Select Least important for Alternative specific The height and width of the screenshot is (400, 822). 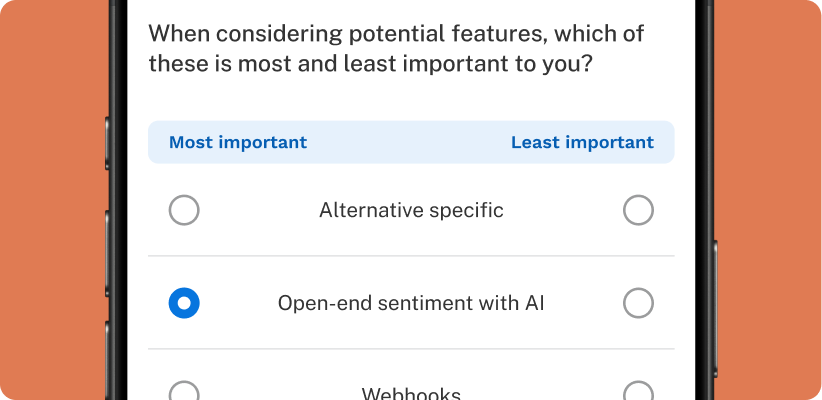638,210
